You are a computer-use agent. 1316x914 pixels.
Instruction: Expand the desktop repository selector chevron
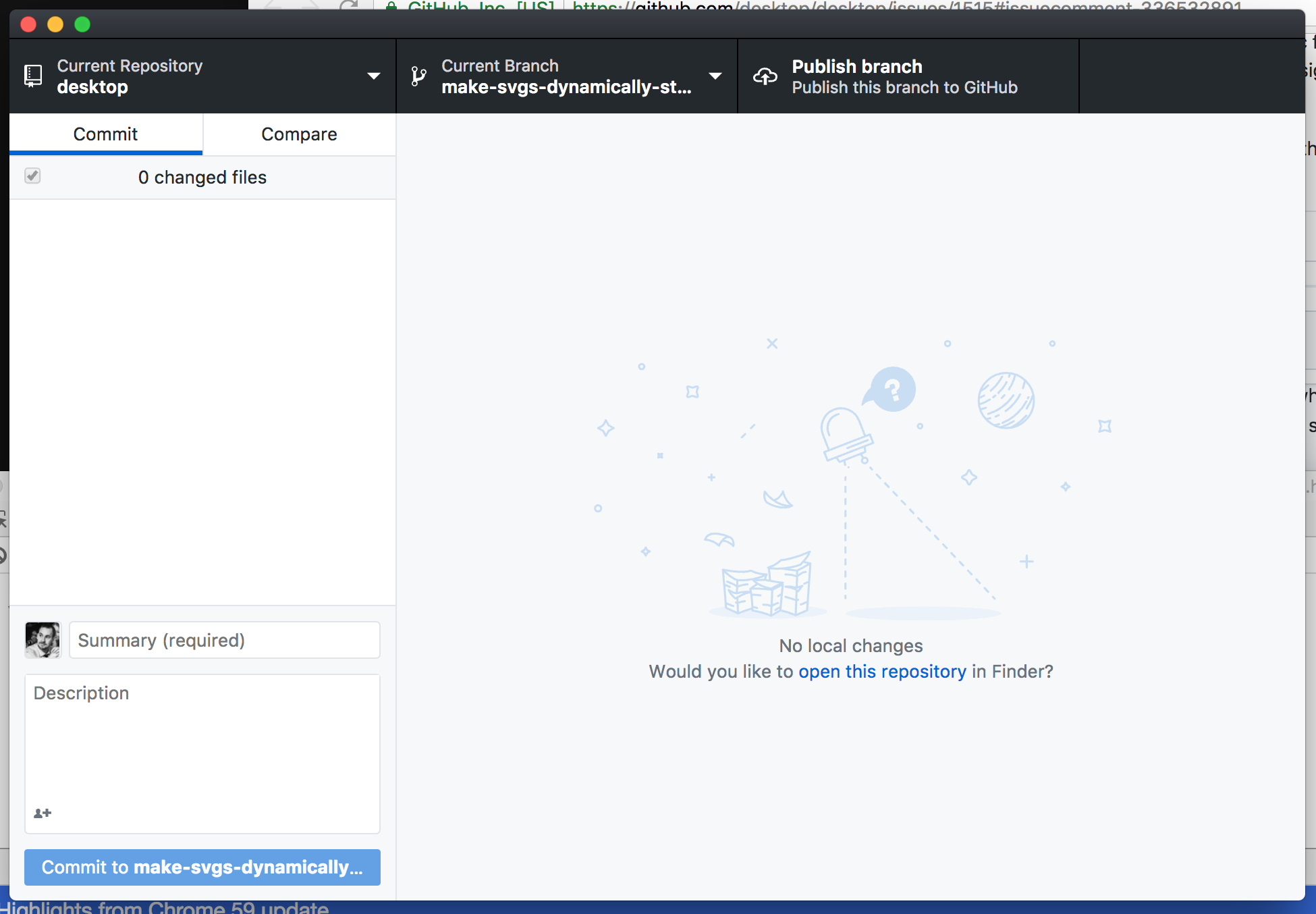373,76
